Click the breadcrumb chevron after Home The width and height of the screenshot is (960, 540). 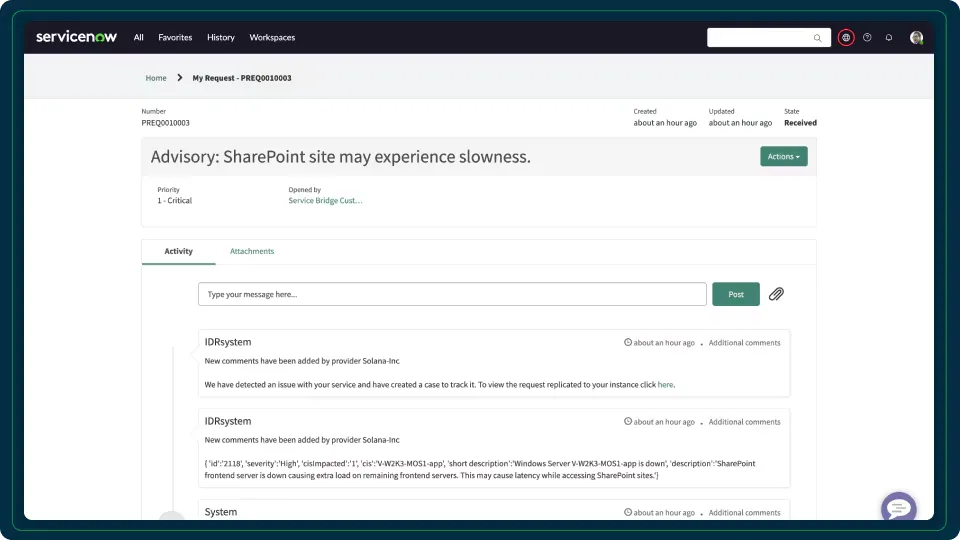point(179,78)
